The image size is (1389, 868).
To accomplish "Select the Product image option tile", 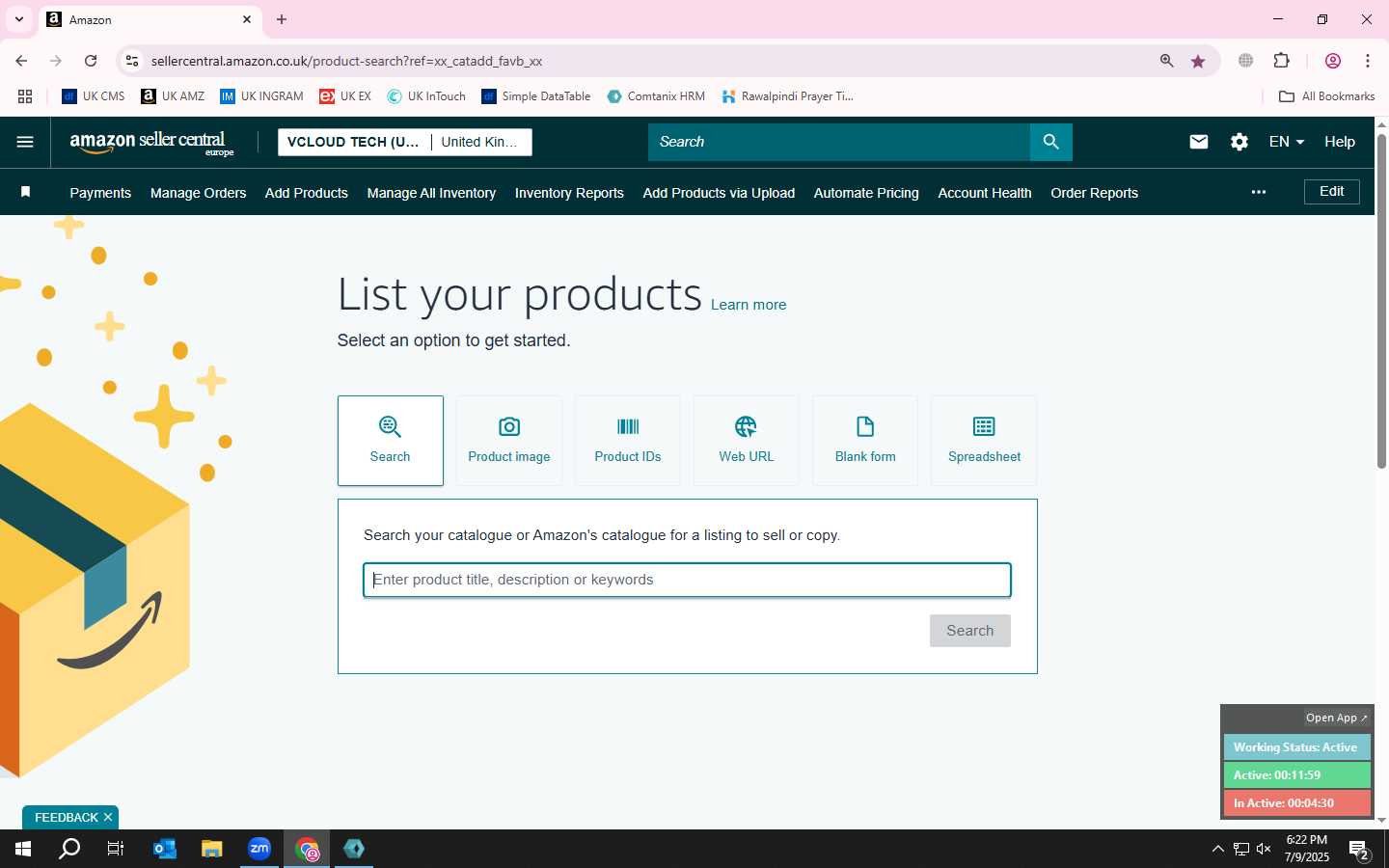I will coord(509,440).
